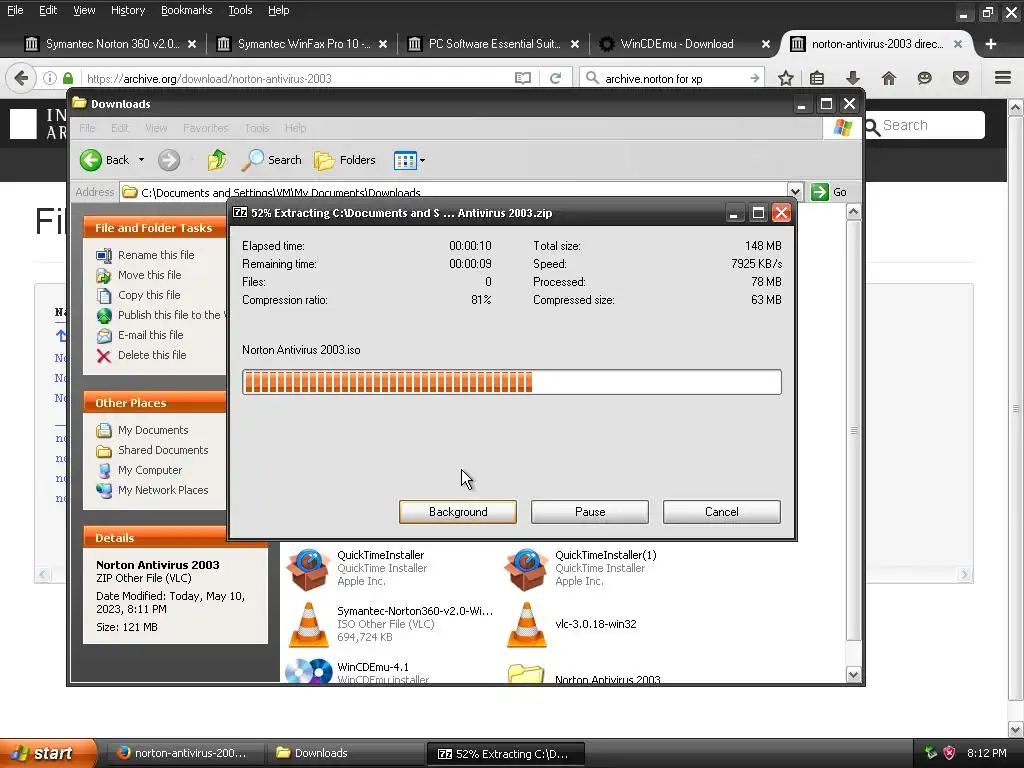Select Norton Antivirus 2003 folder
The height and width of the screenshot is (768, 1024).
[526, 674]
